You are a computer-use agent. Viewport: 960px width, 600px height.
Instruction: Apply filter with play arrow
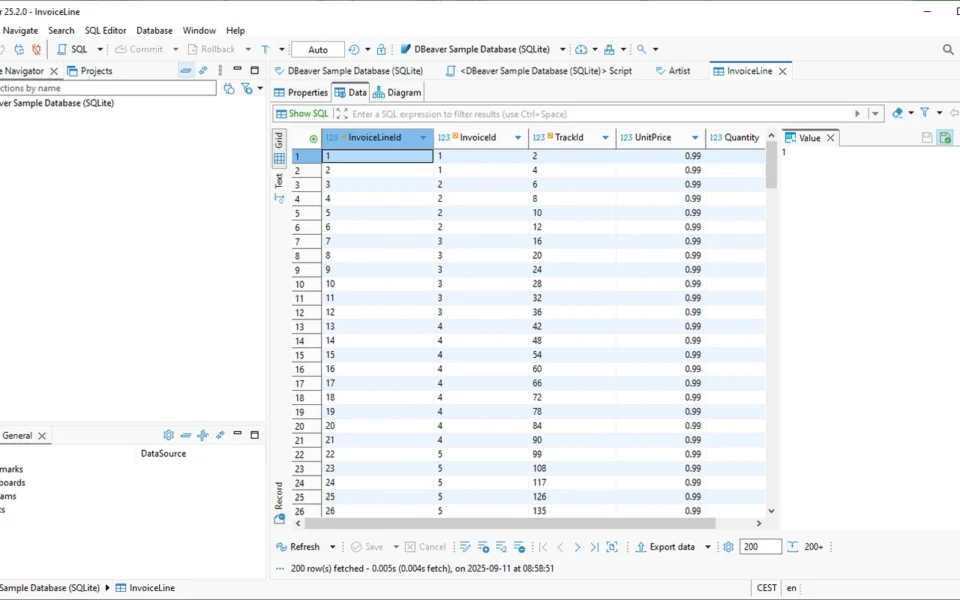857,114
